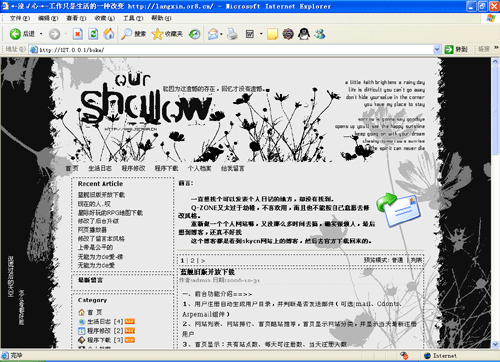The width and height of the screenshot is (500, 362).
Task: Open the Back button history dropdown
Action: click(x=41, y=34)
